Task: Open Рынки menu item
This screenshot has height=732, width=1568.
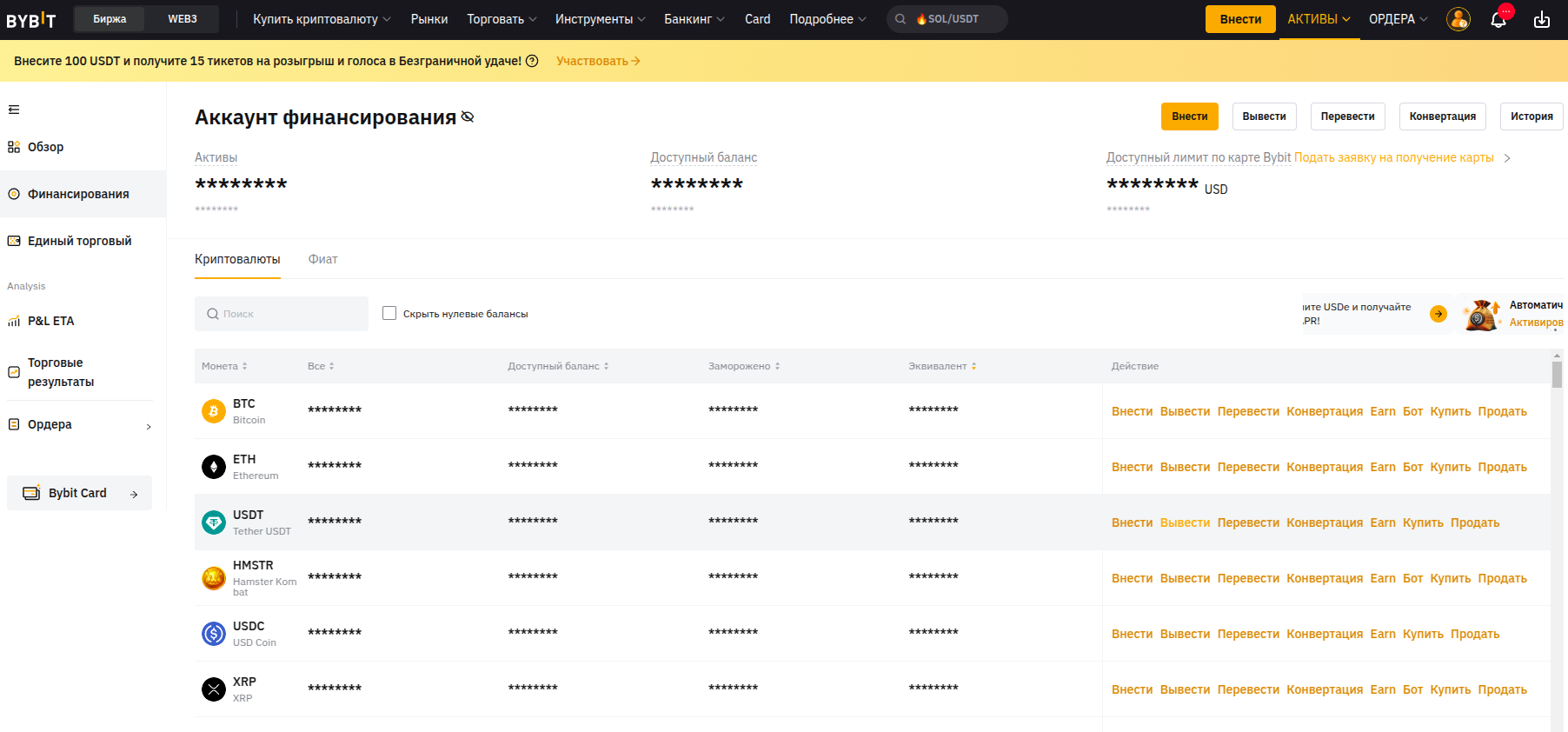Action: coord(429,19)
